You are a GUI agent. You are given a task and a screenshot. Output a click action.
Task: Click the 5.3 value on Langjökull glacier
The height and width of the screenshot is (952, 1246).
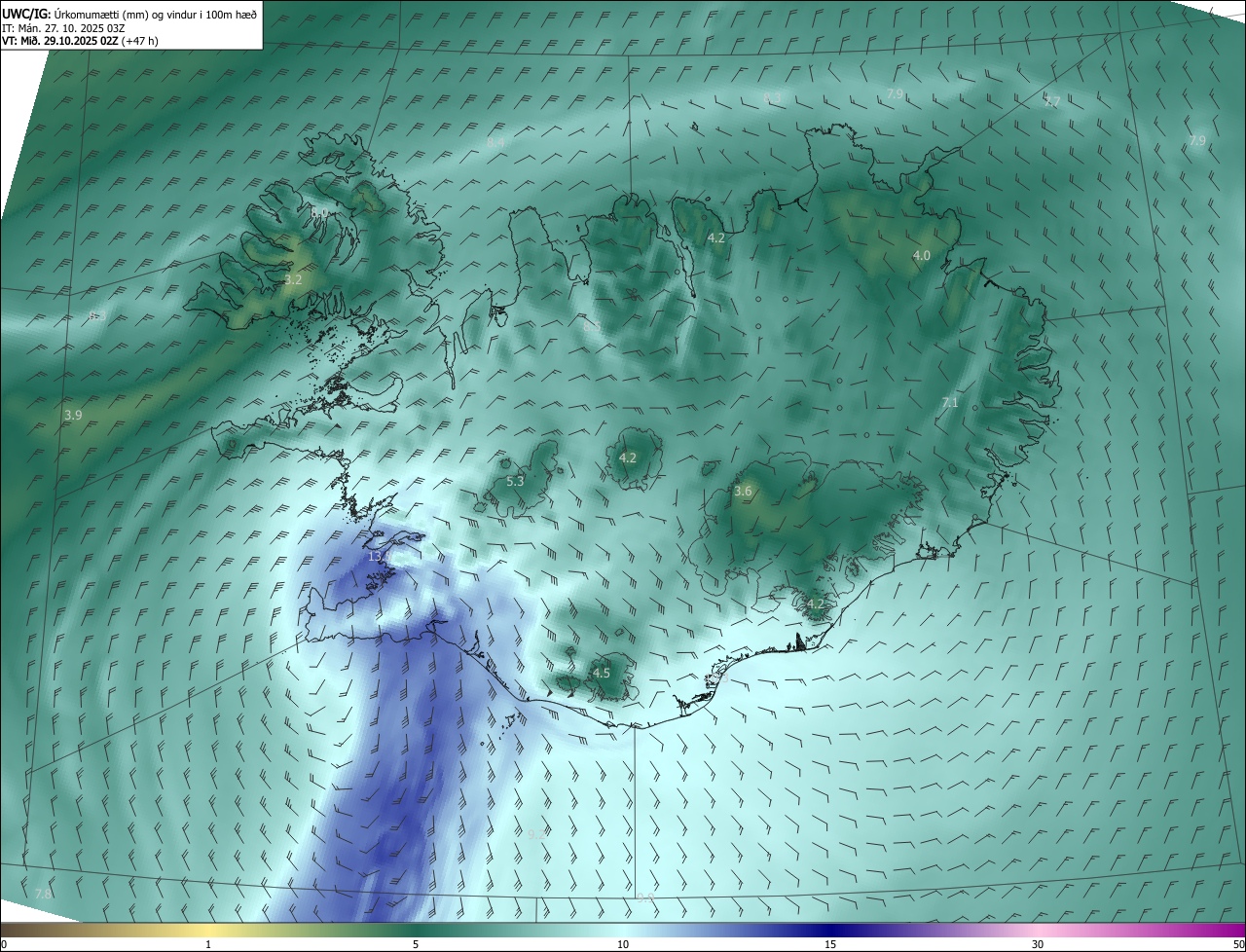click(516, 481)
